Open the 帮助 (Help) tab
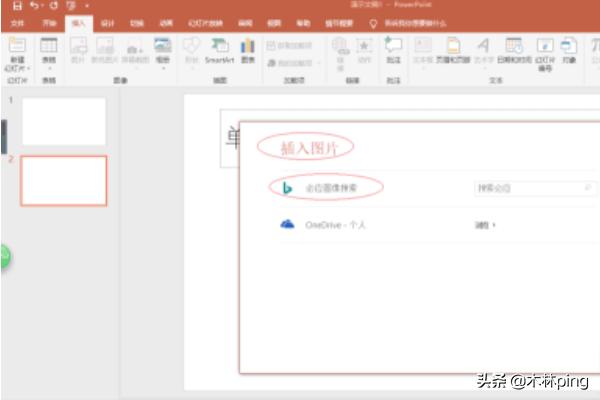The image size is (600, 400). click(x=303, y=23)
